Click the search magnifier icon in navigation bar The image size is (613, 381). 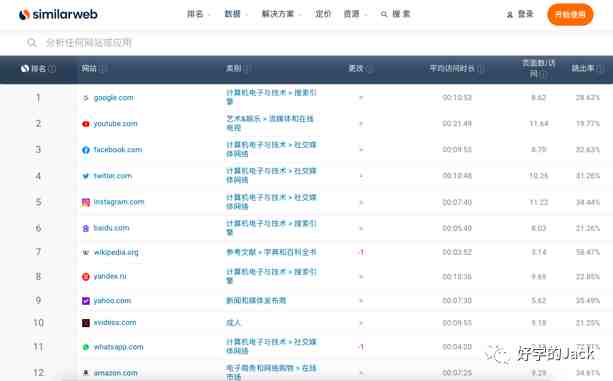point(384,14)
